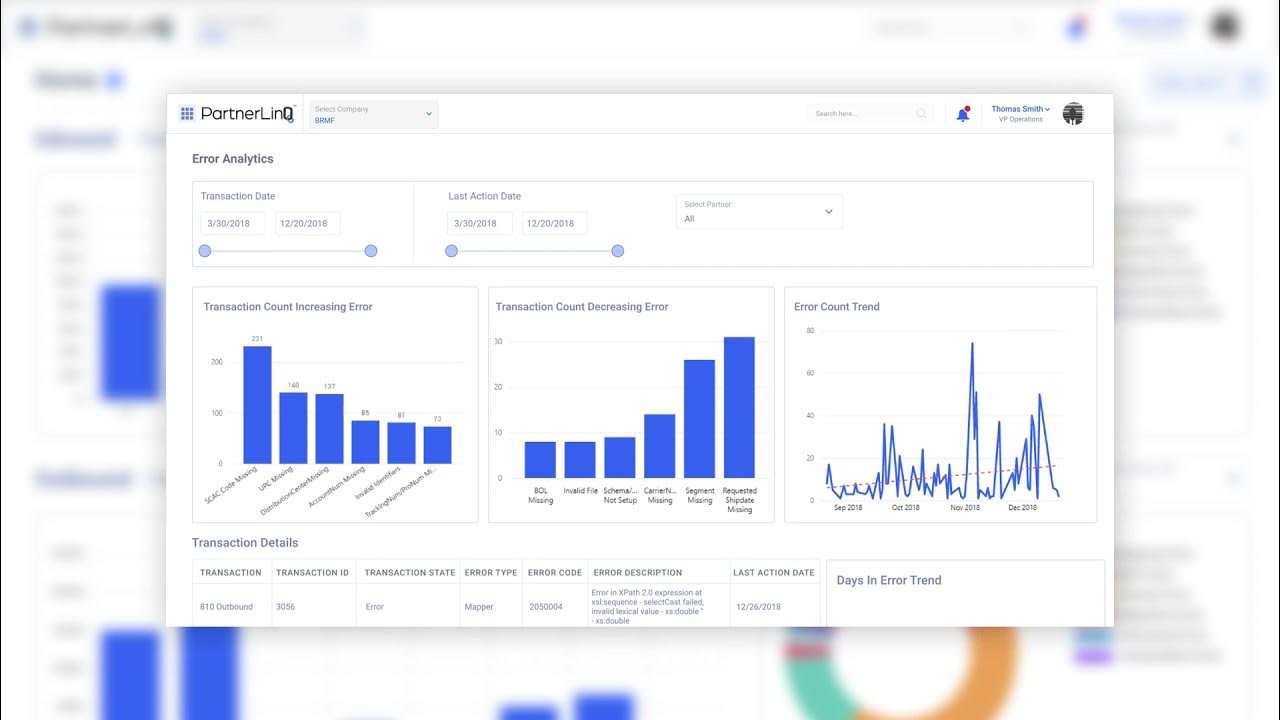Select the AccountNum Missing bar (85)
1280x720 pixels.
pos(365,442)
